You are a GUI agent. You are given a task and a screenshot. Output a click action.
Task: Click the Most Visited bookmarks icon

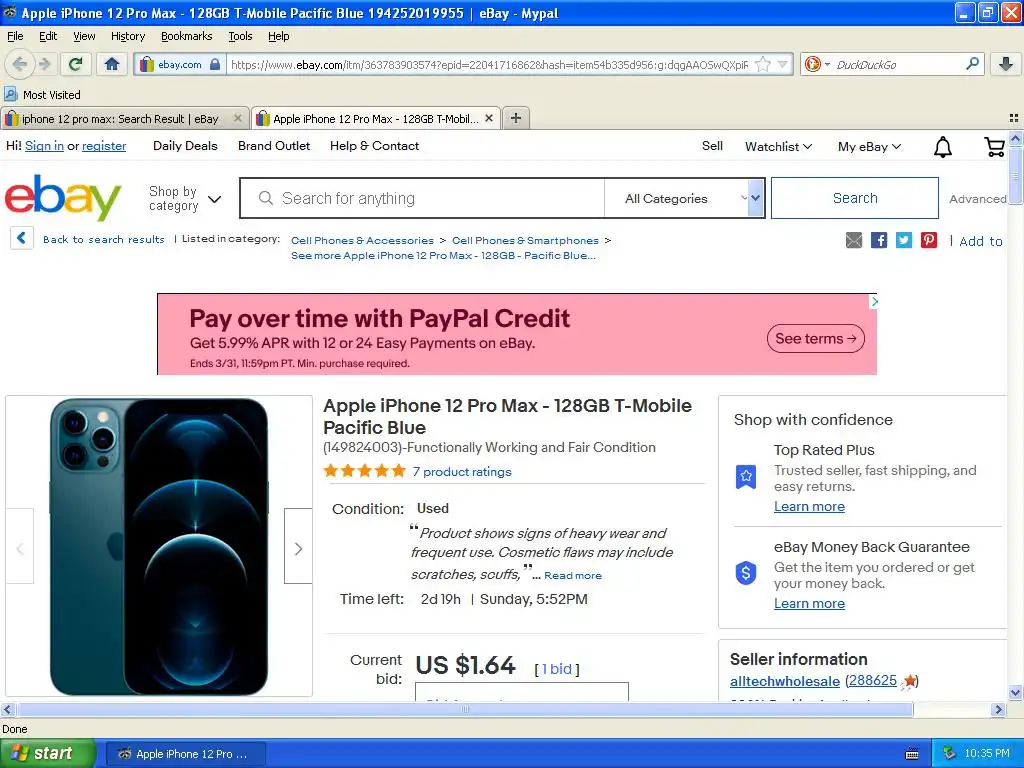(x=10, y=94)
